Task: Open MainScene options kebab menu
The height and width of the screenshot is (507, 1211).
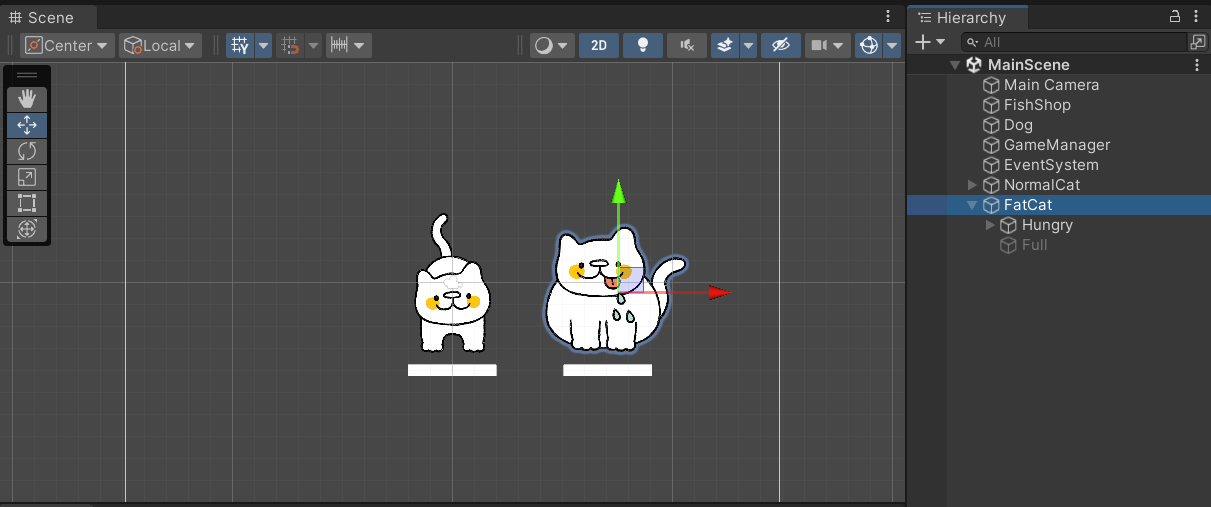Action: tap(1197, 65)
